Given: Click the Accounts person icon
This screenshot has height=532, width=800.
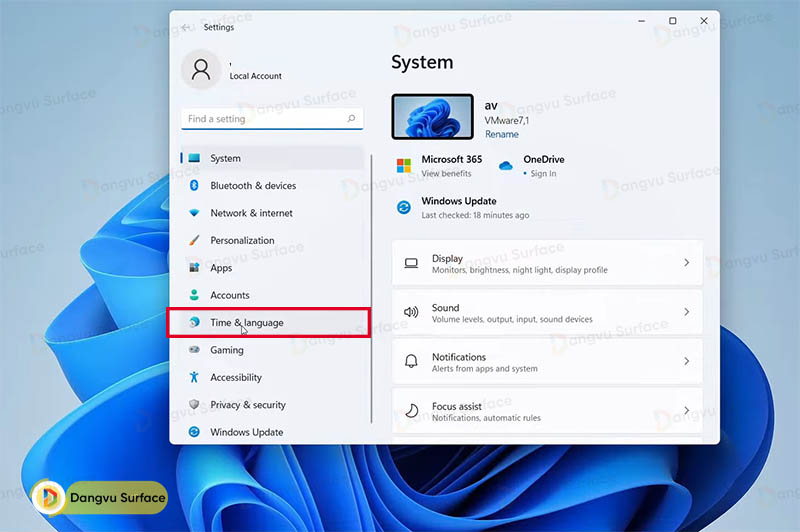Looking at the screenshot, I should point(194,295).
